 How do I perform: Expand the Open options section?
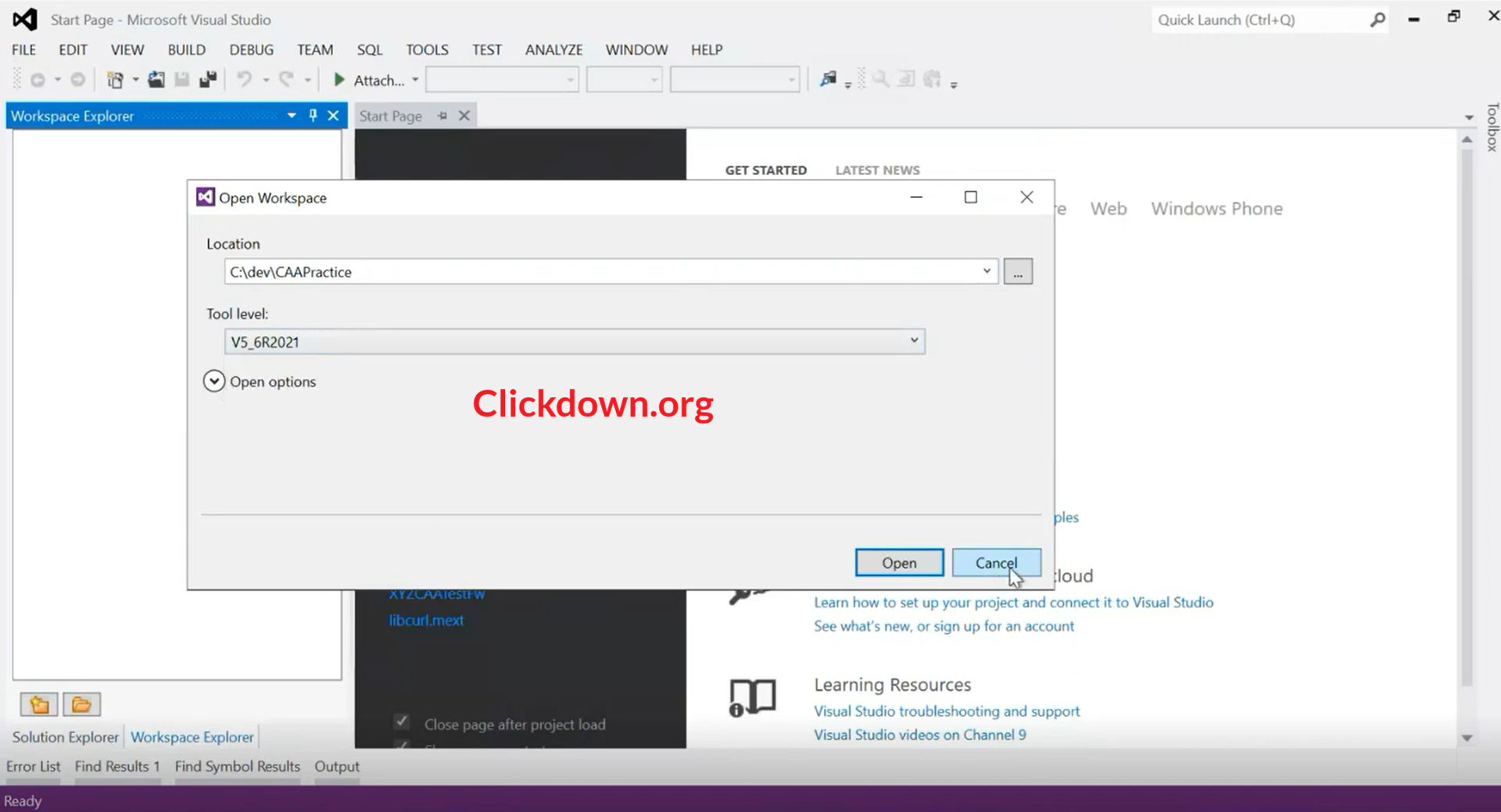pos(214,381)
